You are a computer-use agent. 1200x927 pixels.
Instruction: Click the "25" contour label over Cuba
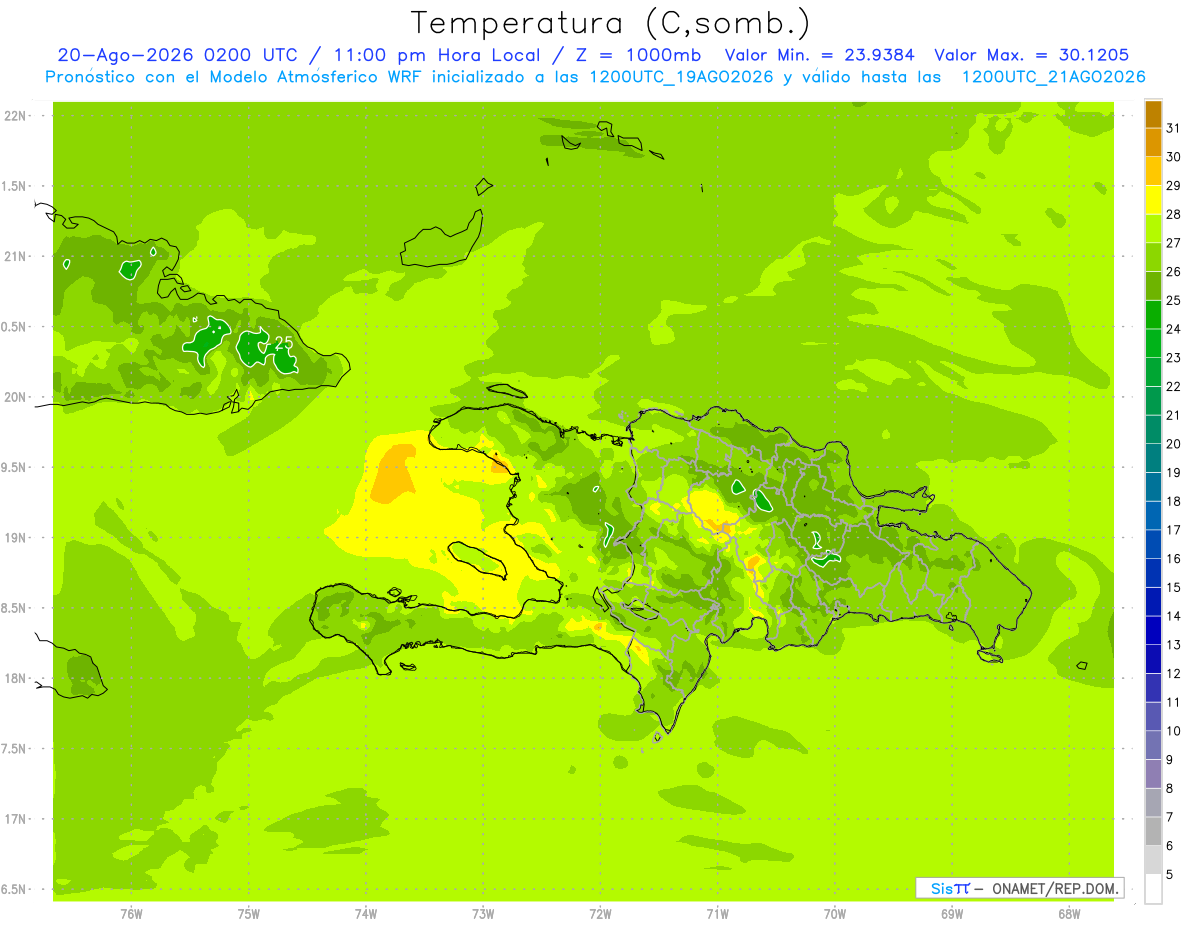[284, 342]
